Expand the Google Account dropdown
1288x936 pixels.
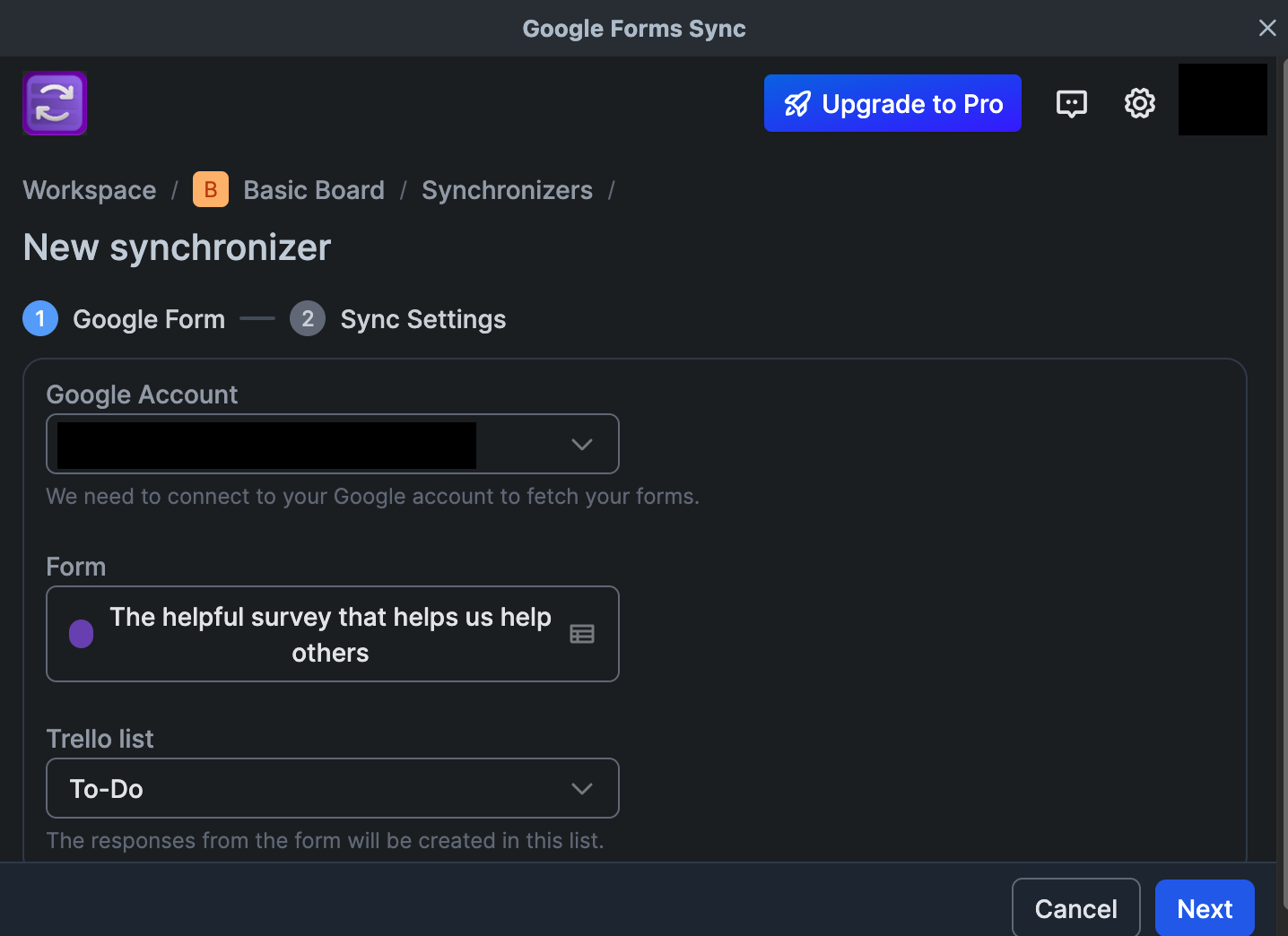click(x=581, y=444)
